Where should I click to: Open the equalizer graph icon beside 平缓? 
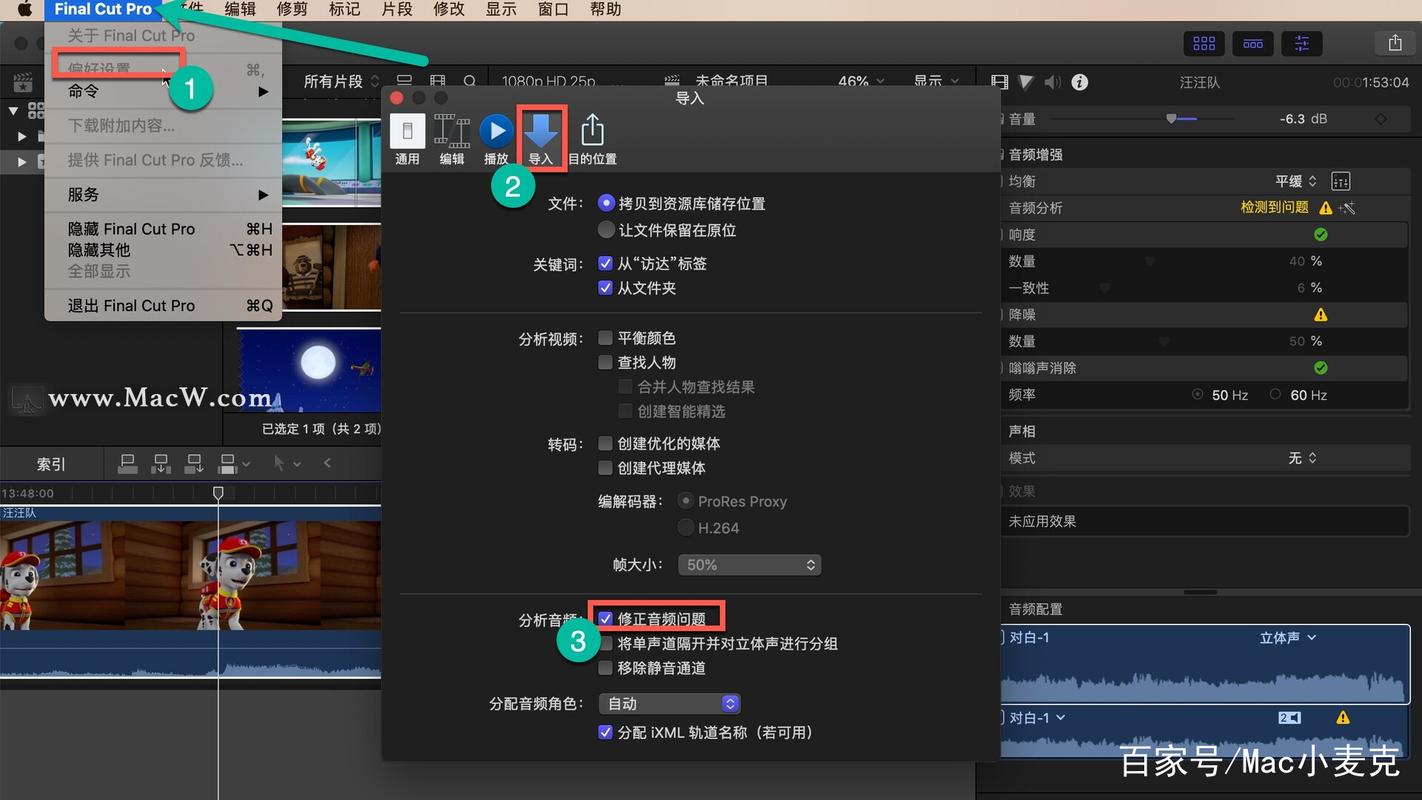click(x=1341, y=181)
